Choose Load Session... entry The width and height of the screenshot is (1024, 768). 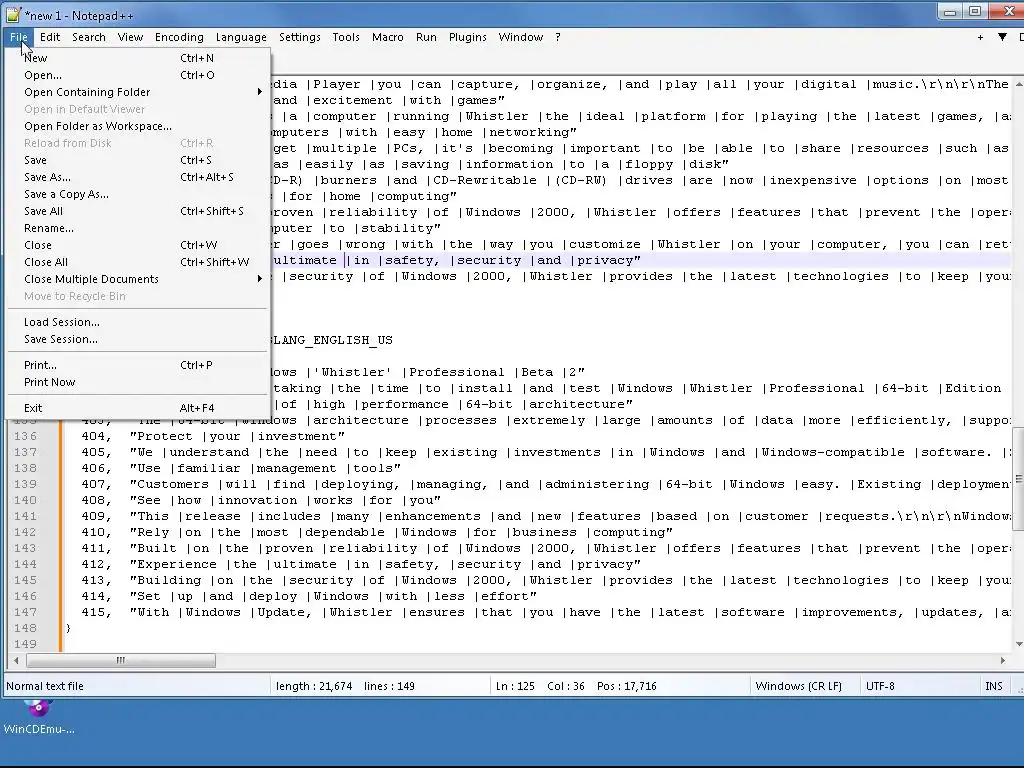pyautogui.click(x=138, y=322)
